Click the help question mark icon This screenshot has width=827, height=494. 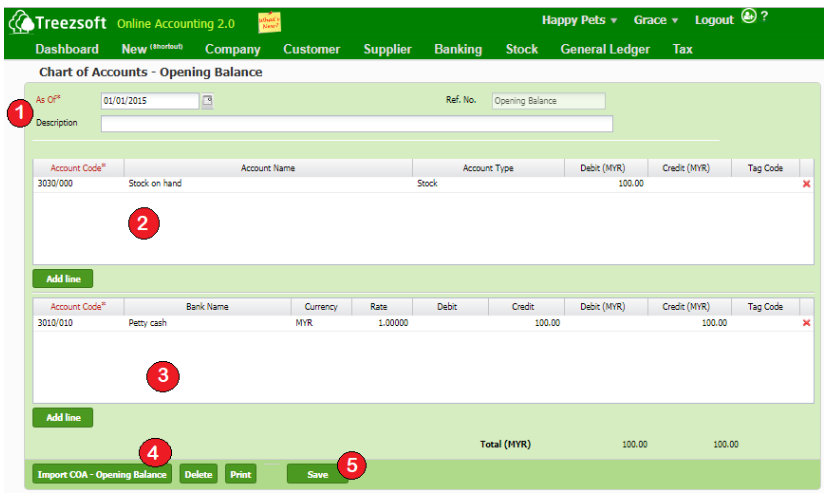tap(765, 17)
